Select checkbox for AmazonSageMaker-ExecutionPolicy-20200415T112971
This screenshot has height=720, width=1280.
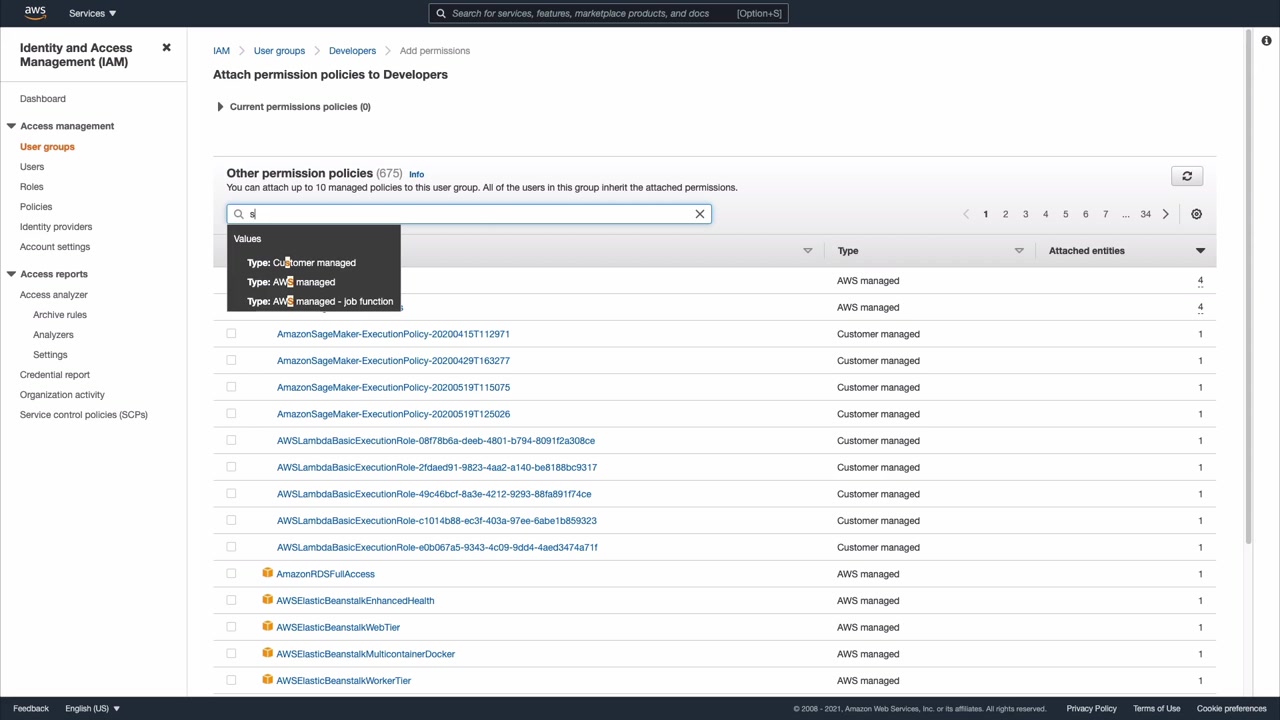pos(231,334)
